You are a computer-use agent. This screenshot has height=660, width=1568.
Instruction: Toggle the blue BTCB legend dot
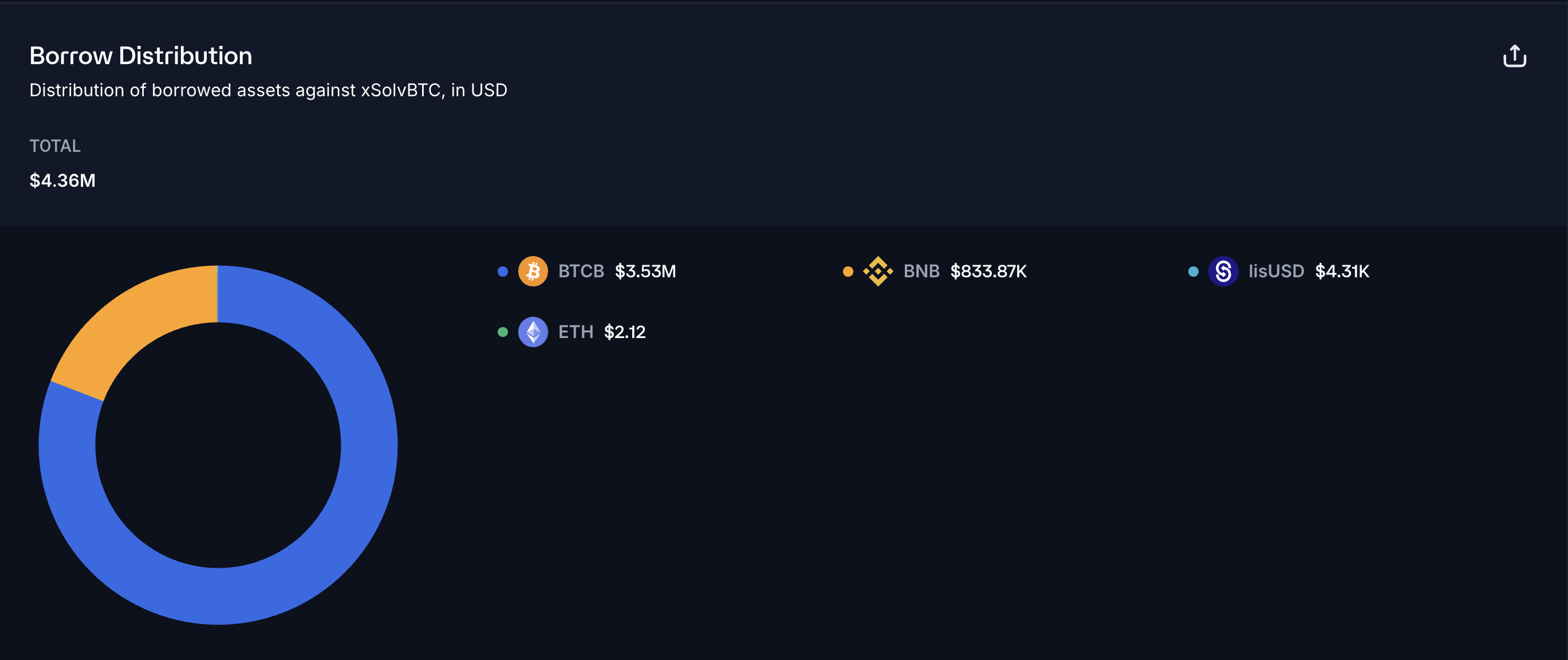pyautogui.click(x=503, y=272)
